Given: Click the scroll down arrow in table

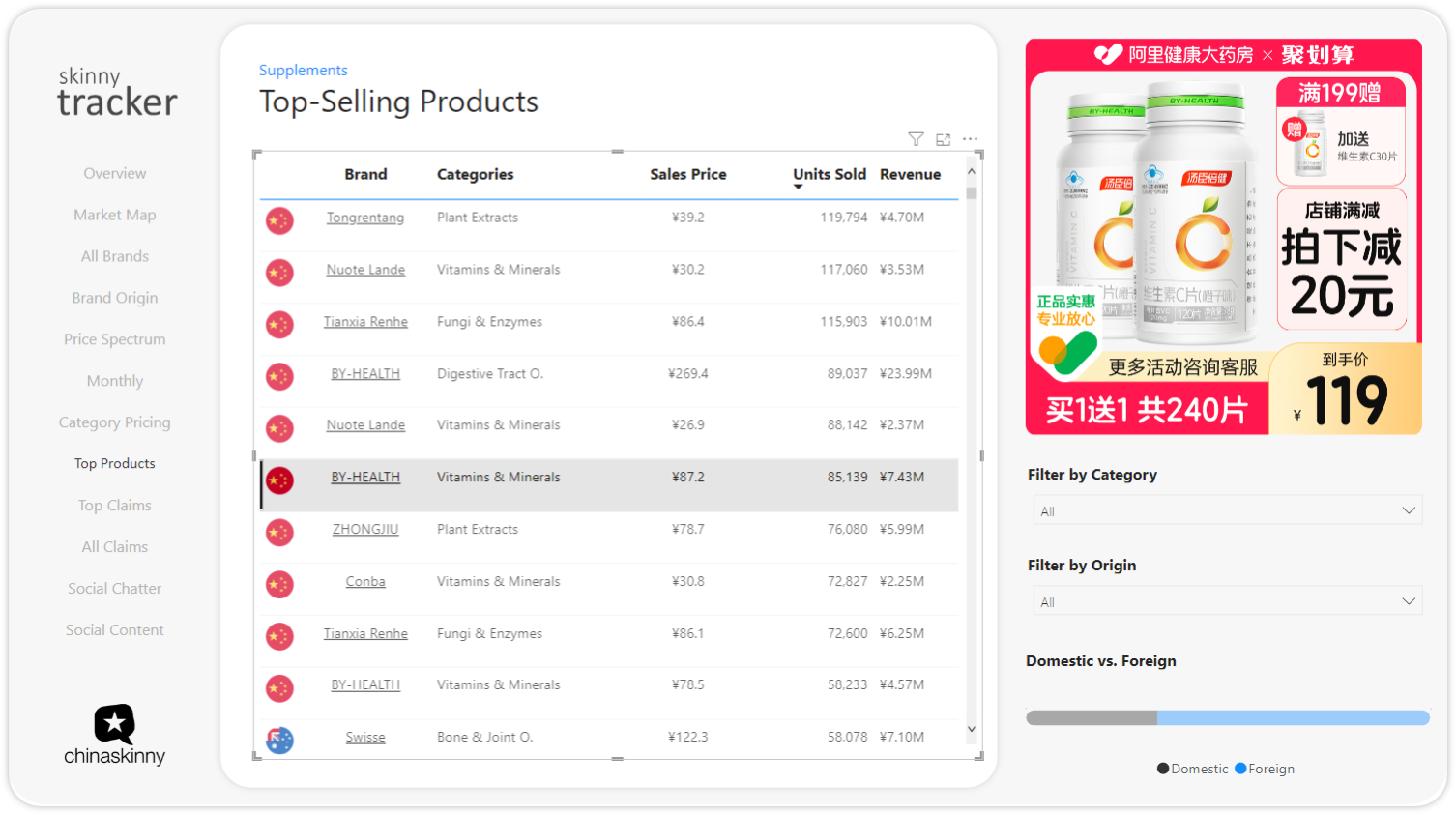Looking at the screenshot, I should 972,729.
